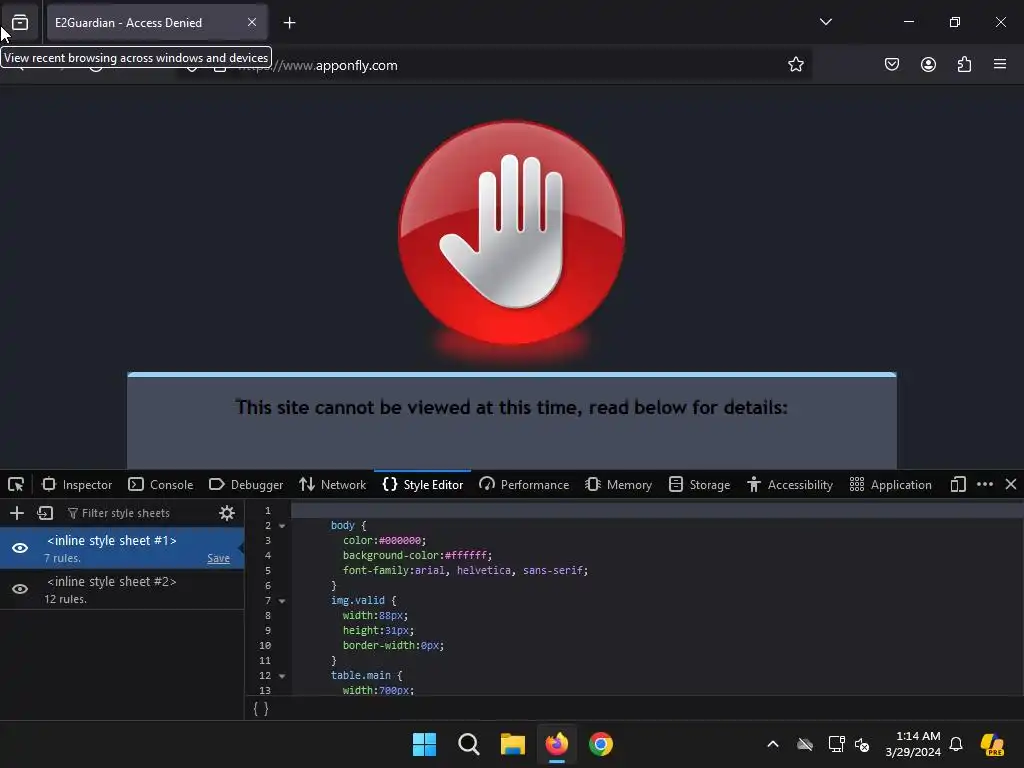Select inline style sheet #2
1024x768 pixels.
tap(121, 589)
